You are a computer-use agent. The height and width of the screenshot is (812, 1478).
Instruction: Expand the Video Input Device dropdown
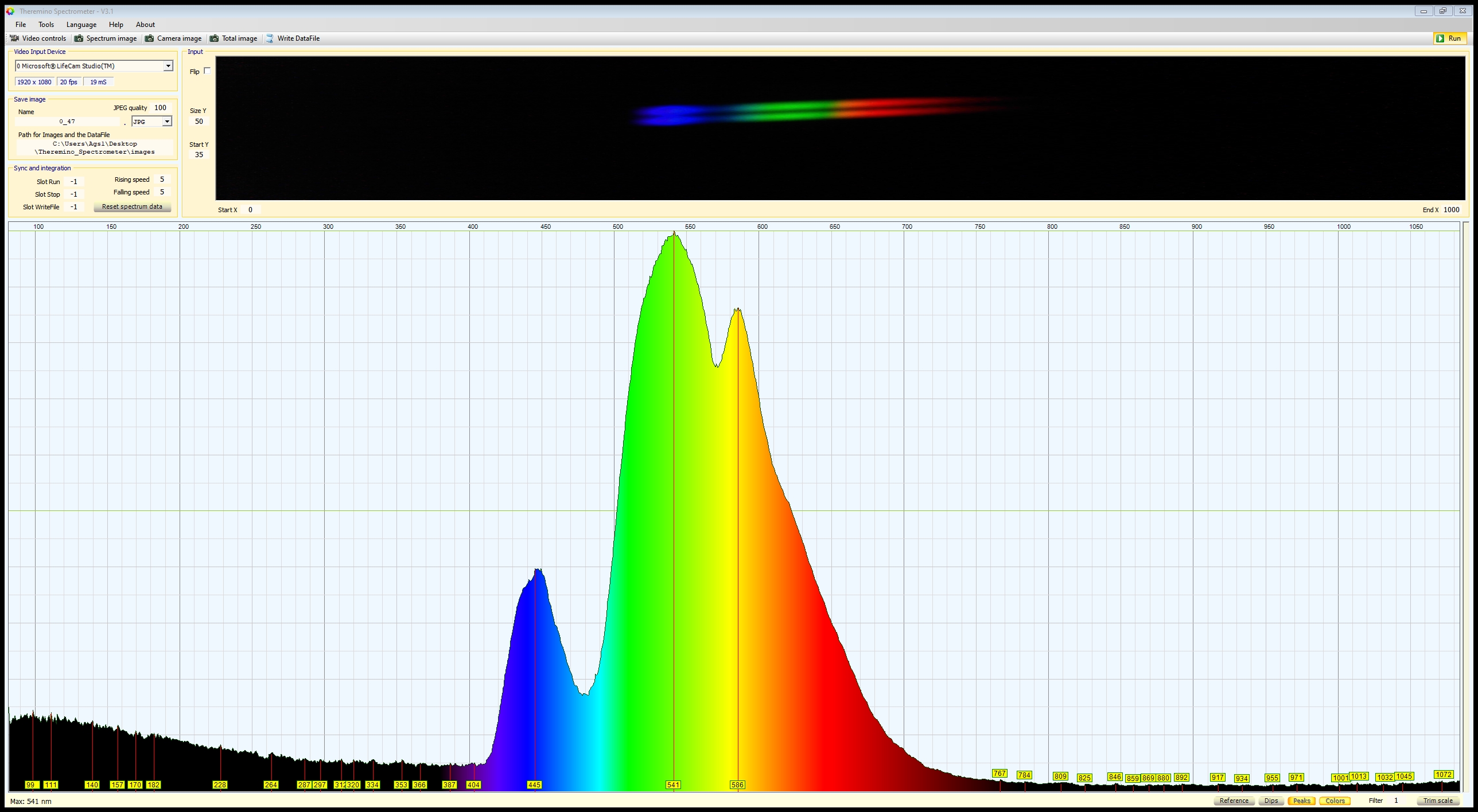pyautogui.click(x=168, y=66)
